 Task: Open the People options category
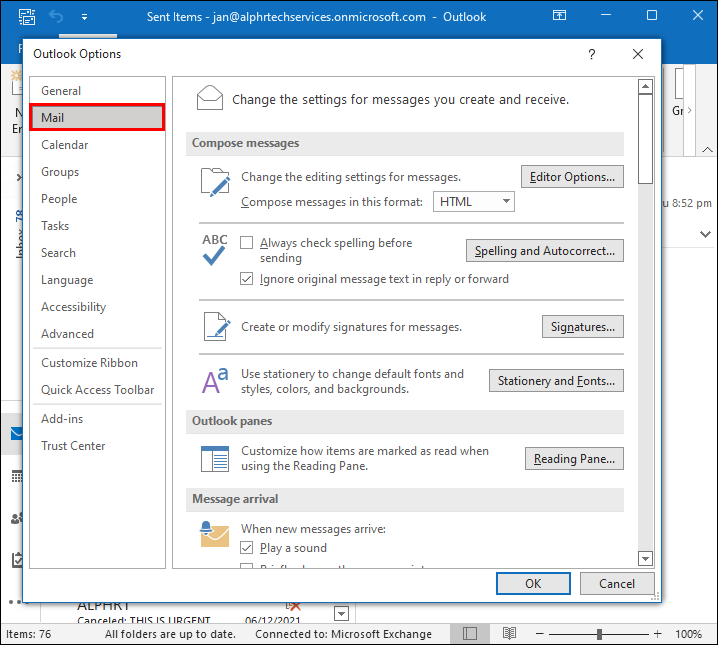point(97,199)
